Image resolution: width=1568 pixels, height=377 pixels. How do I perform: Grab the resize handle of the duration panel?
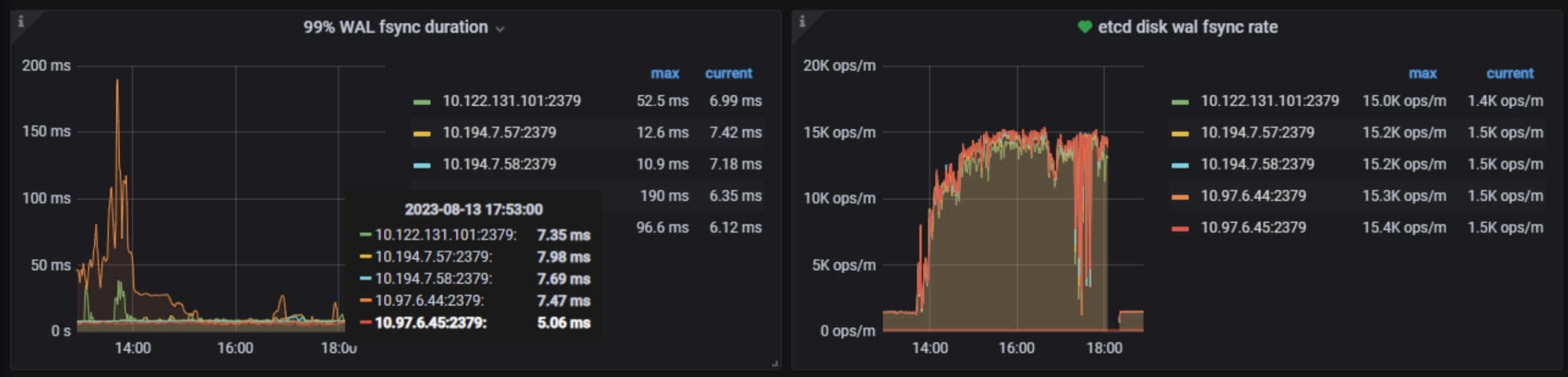point(775,364)
